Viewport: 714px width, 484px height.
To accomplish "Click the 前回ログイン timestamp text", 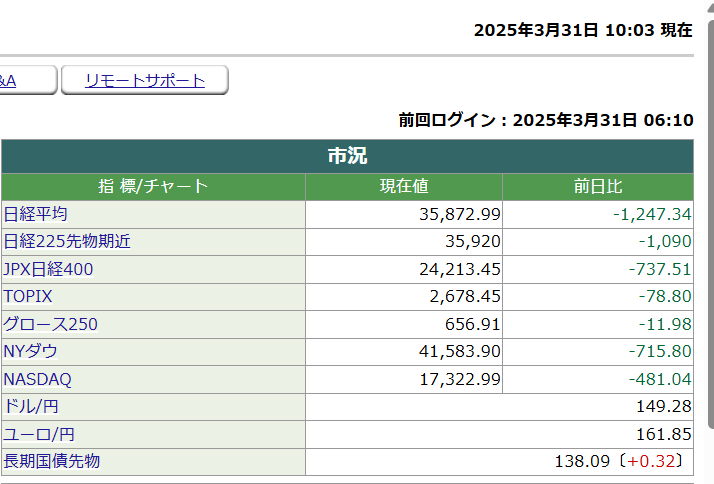I will click(546, 120).
